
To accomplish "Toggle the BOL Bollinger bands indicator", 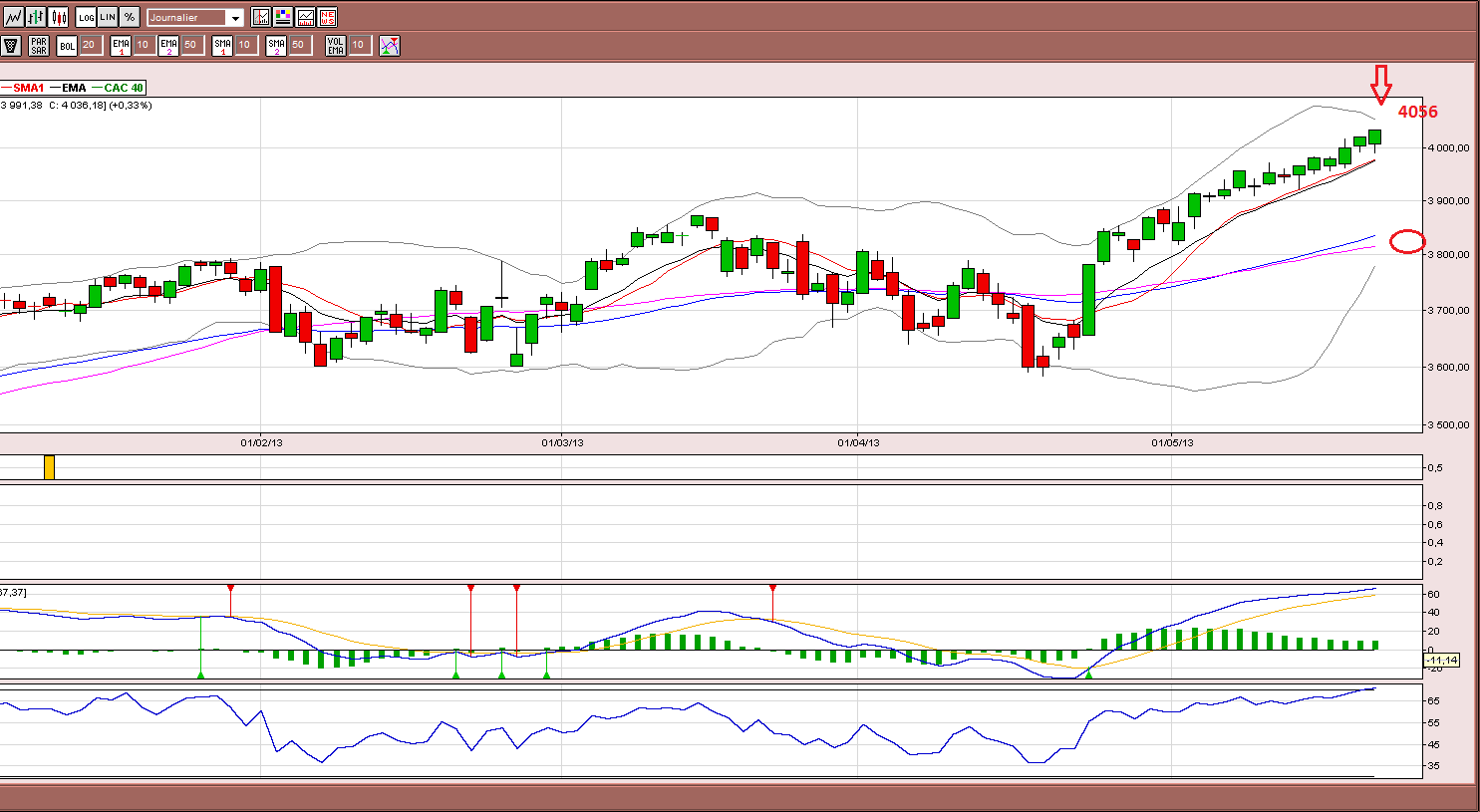I will (67, 46).
